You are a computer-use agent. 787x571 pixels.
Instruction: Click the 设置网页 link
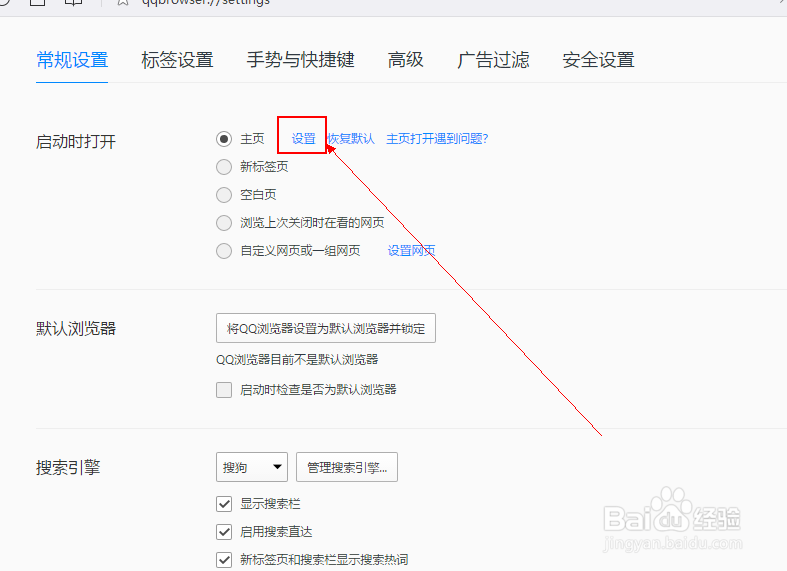pos(412,250)
